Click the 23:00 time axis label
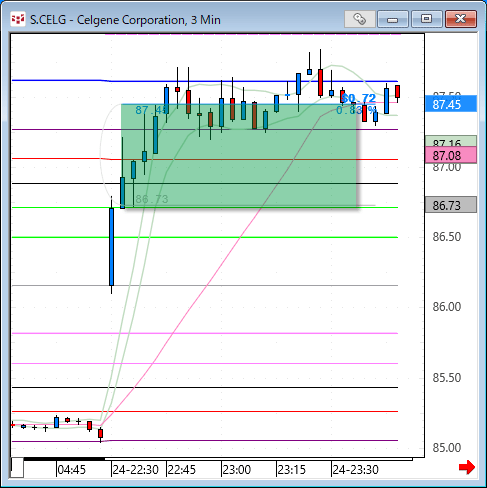The image size is (487, 488). pos(237,470)
